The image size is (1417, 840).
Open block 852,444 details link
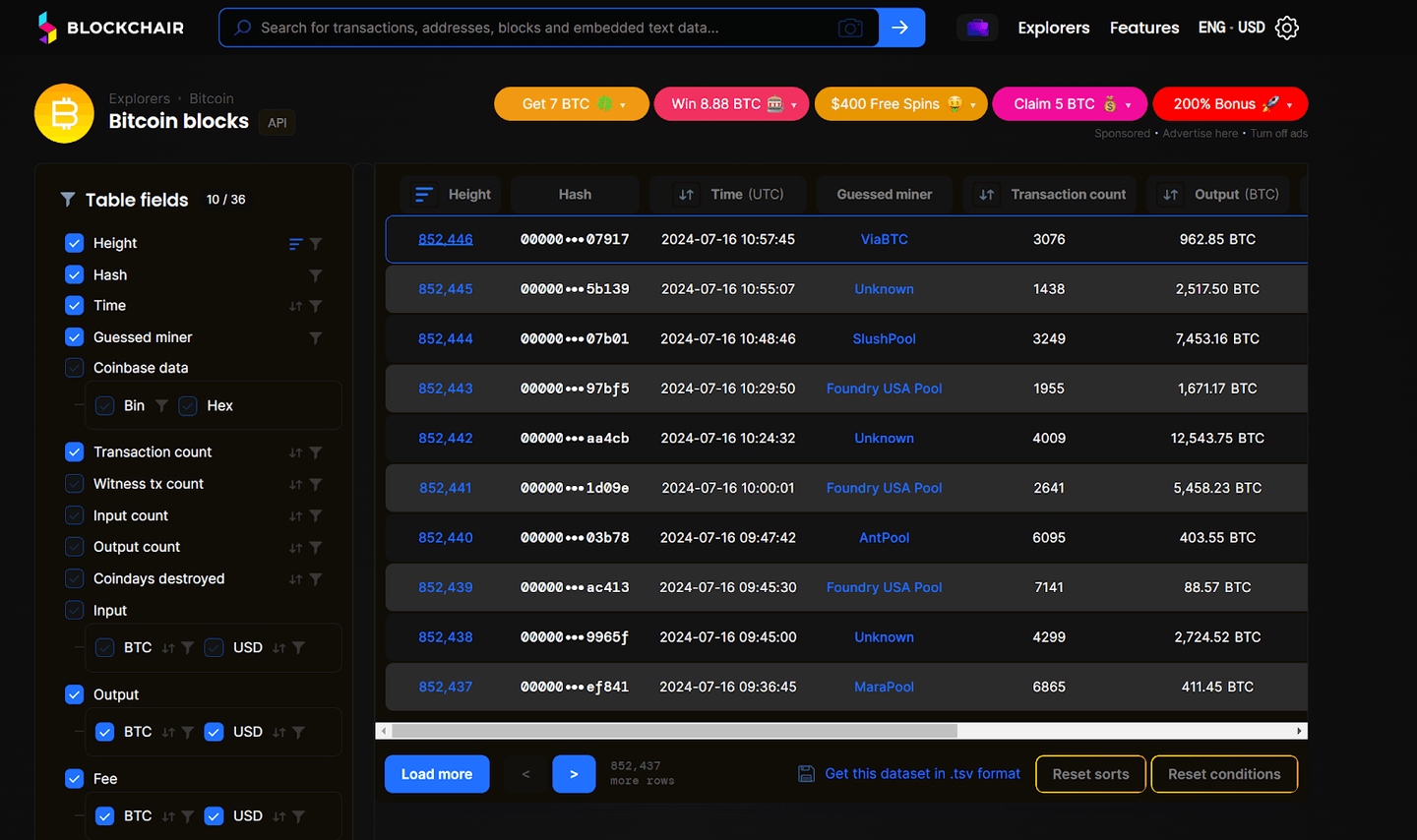pyautogui.click(x=445, y=338)
